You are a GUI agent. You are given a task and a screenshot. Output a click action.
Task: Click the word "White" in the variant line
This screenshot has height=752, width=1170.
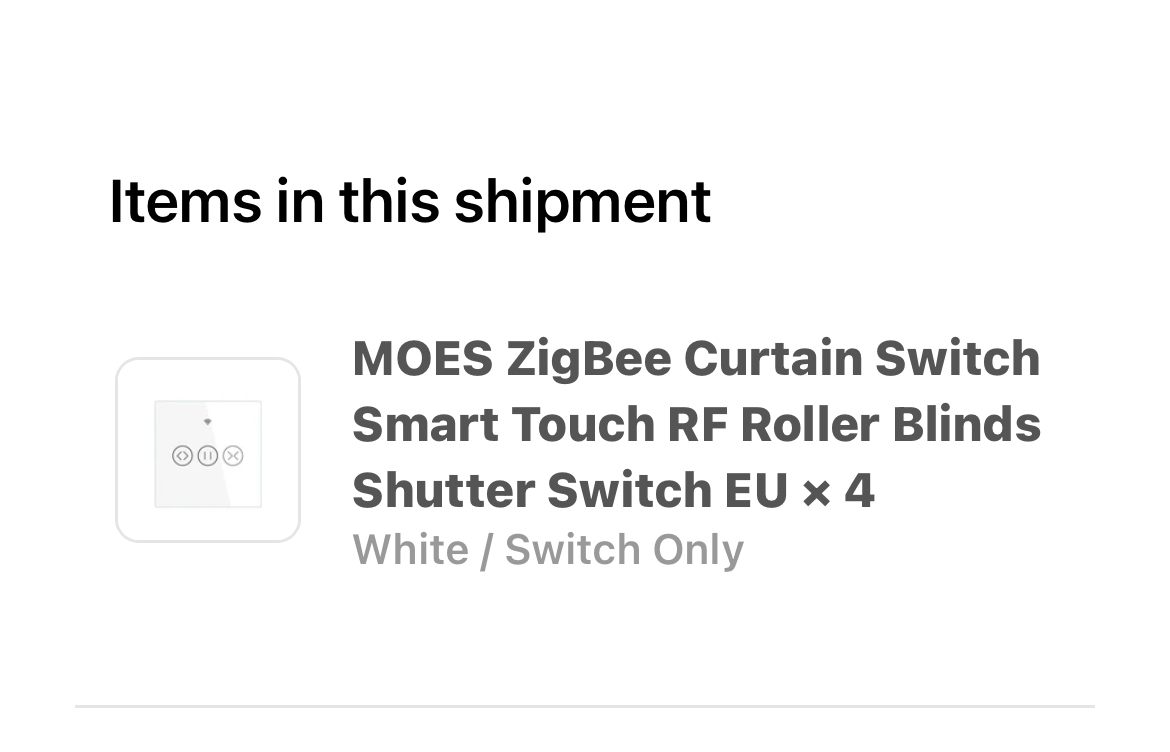tap(410, 549)
